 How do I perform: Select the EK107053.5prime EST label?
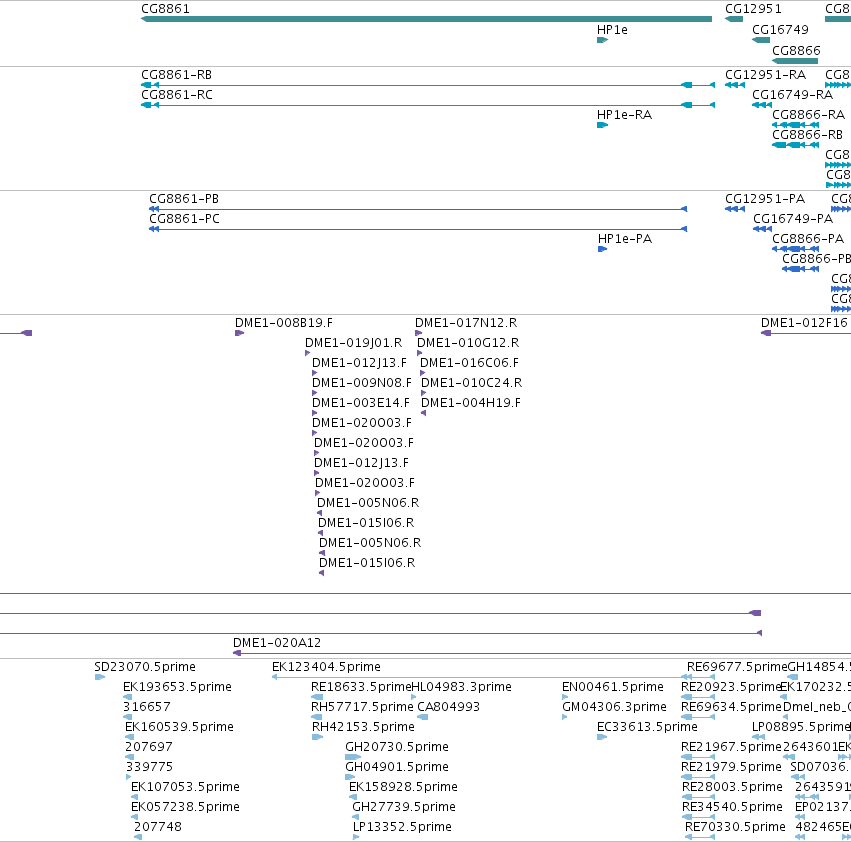point(185,786)
